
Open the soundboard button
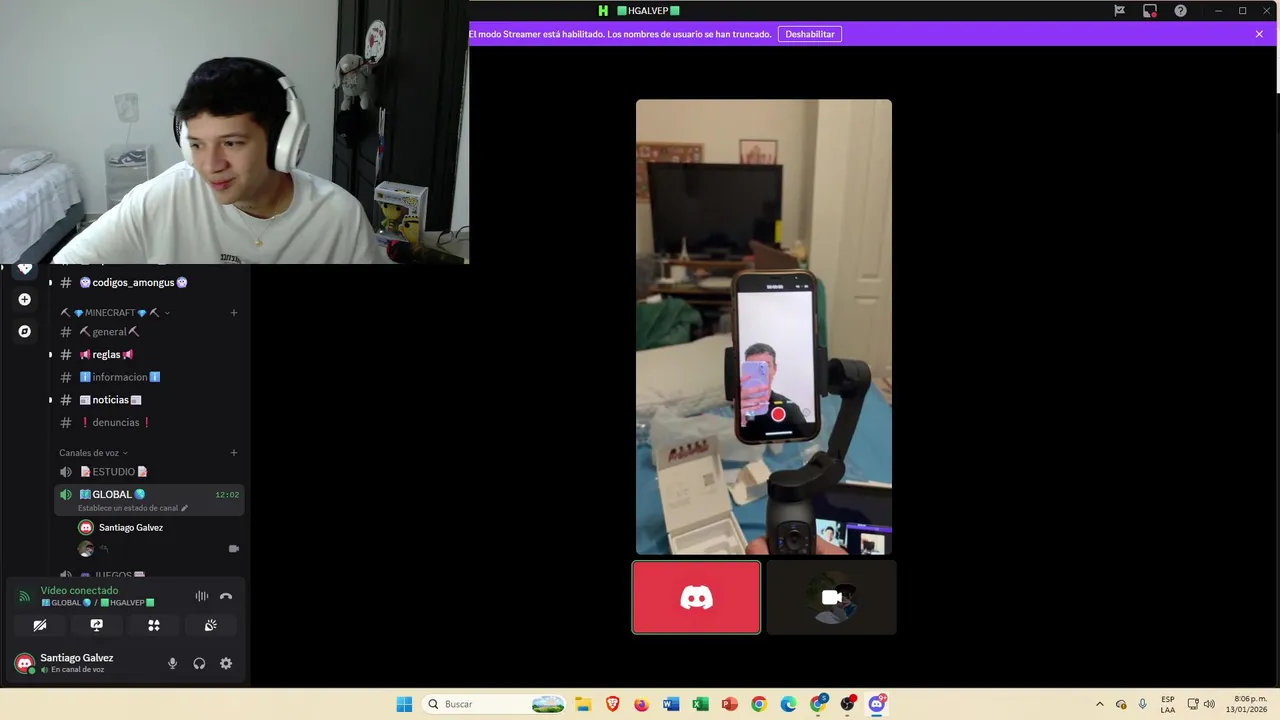[x=211, y=625]
